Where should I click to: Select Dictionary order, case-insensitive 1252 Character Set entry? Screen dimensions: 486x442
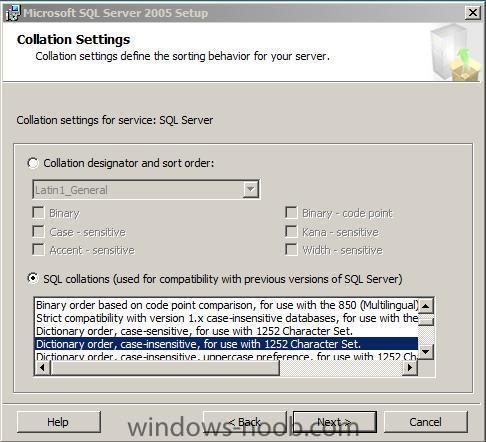point(226,344)
